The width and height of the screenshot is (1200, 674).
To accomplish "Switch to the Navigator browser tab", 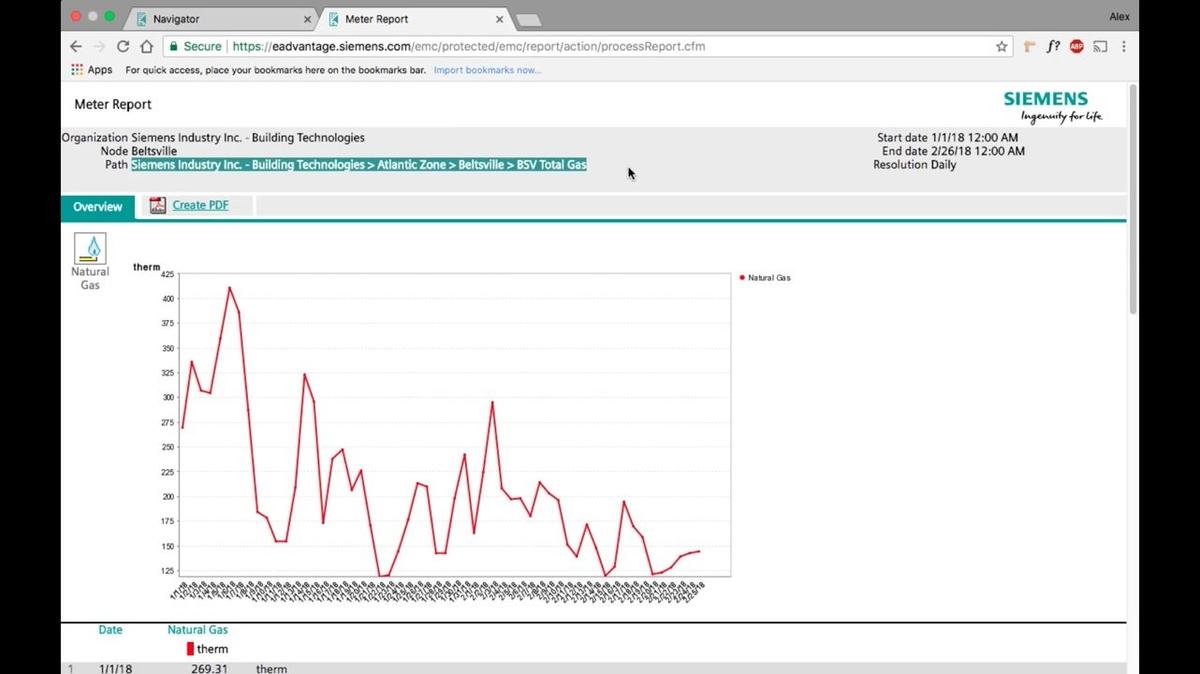I will pos(221,19).
